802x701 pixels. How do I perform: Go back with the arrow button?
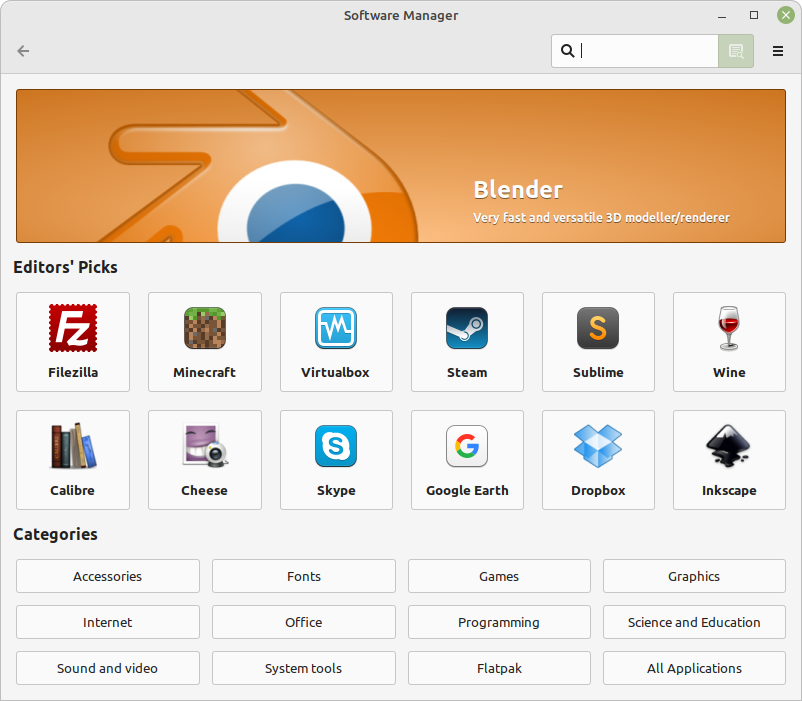(x=23, y=51)
